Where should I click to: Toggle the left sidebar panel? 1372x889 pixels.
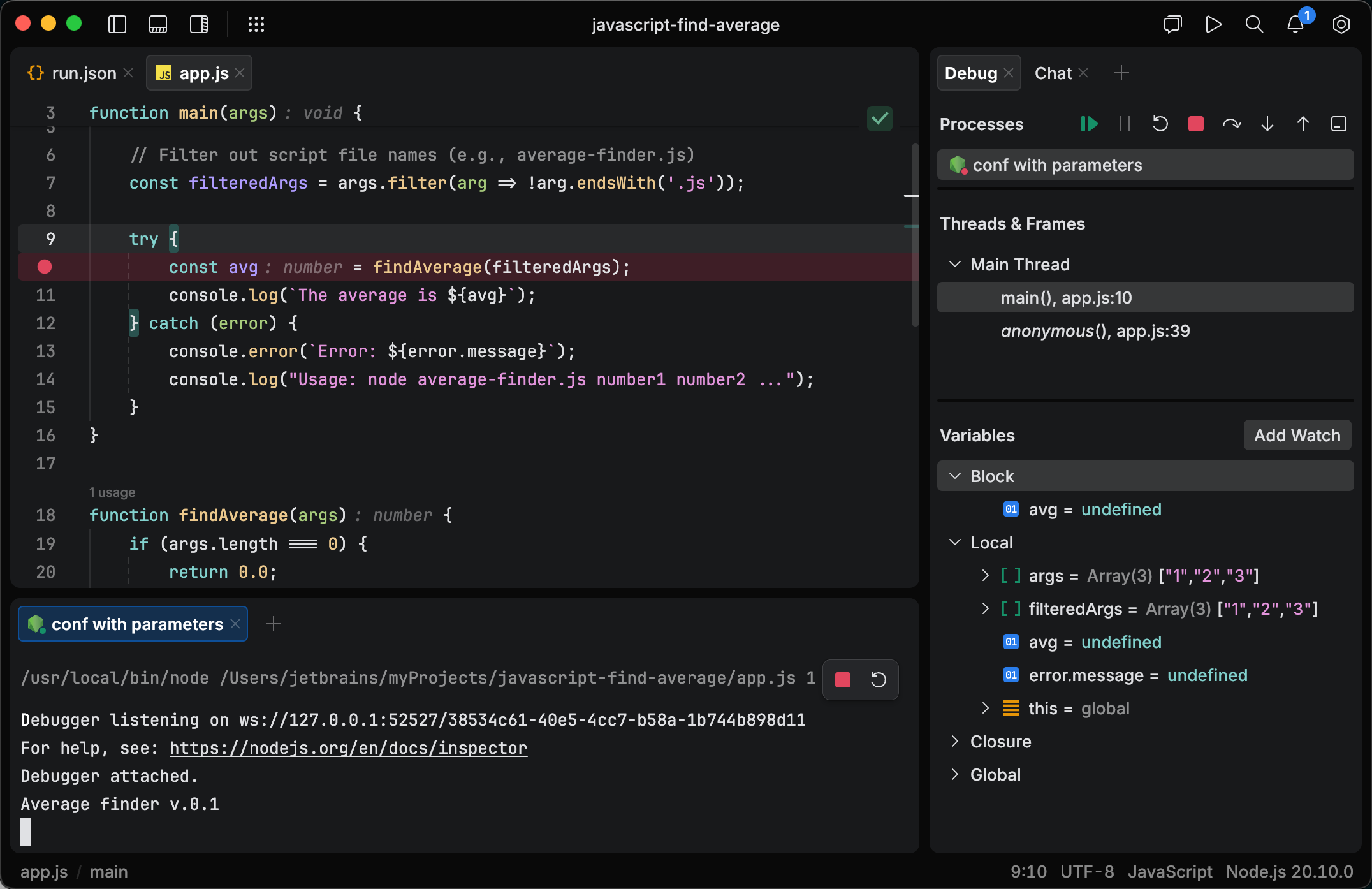click(117, 24)
